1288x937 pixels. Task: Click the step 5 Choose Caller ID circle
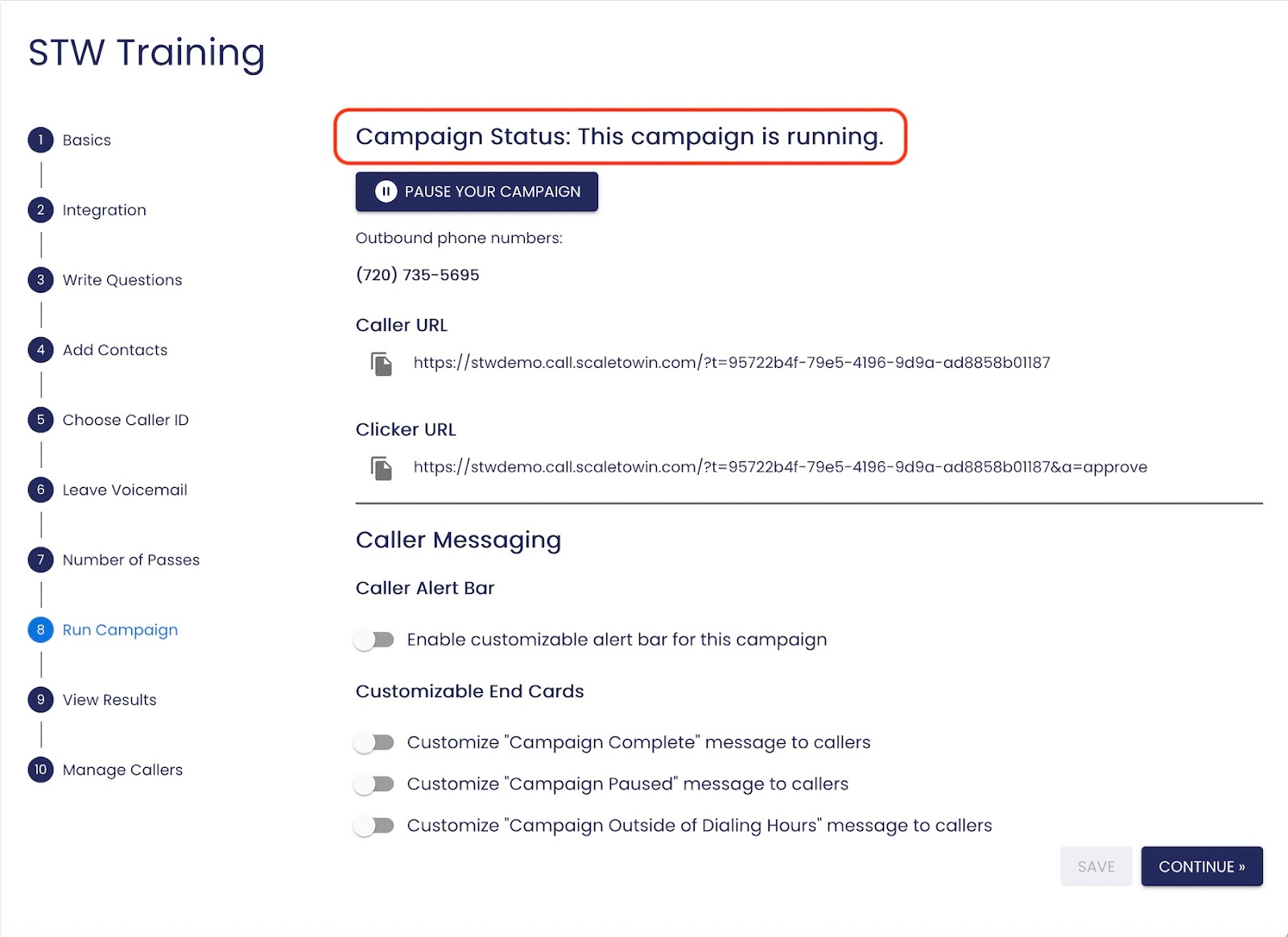click(40, 420)
